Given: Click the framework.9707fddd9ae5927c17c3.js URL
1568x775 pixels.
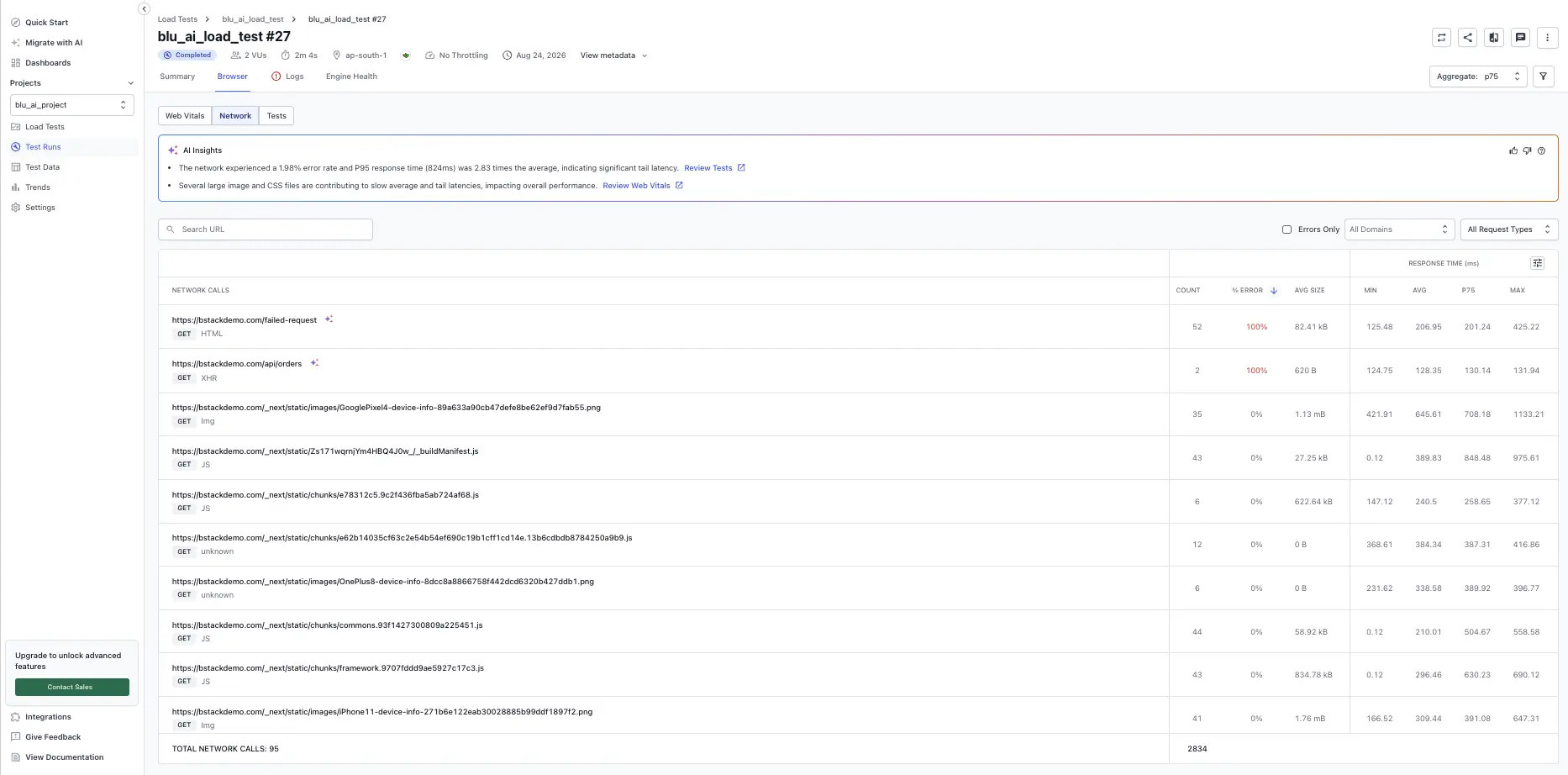Looking at the screenshot, I should [328, 668].
